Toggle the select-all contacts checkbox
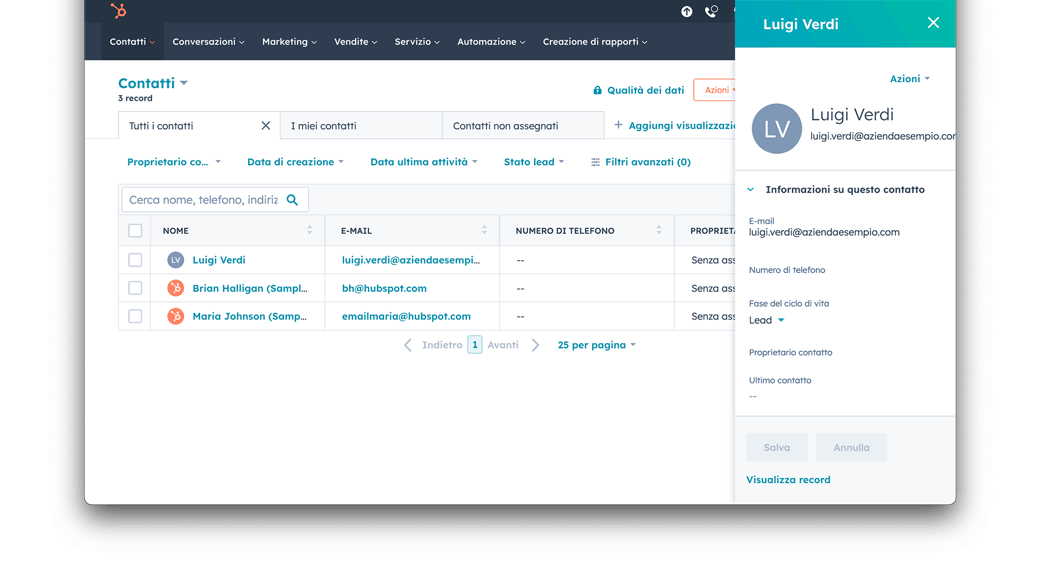The image size is (1040, 586). [135, 231]
